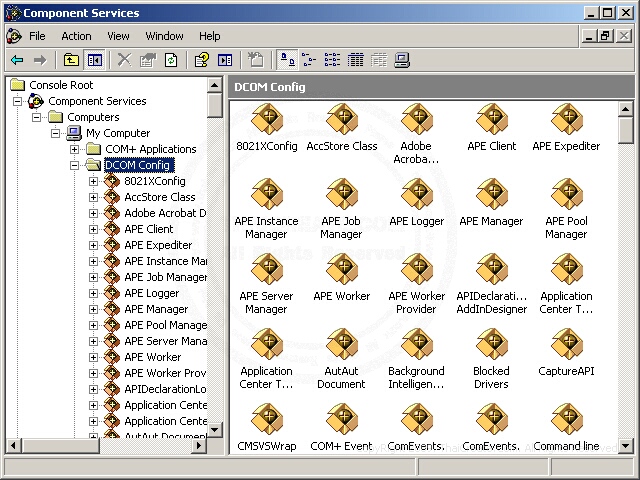Open the View menu

coord(118,36)
